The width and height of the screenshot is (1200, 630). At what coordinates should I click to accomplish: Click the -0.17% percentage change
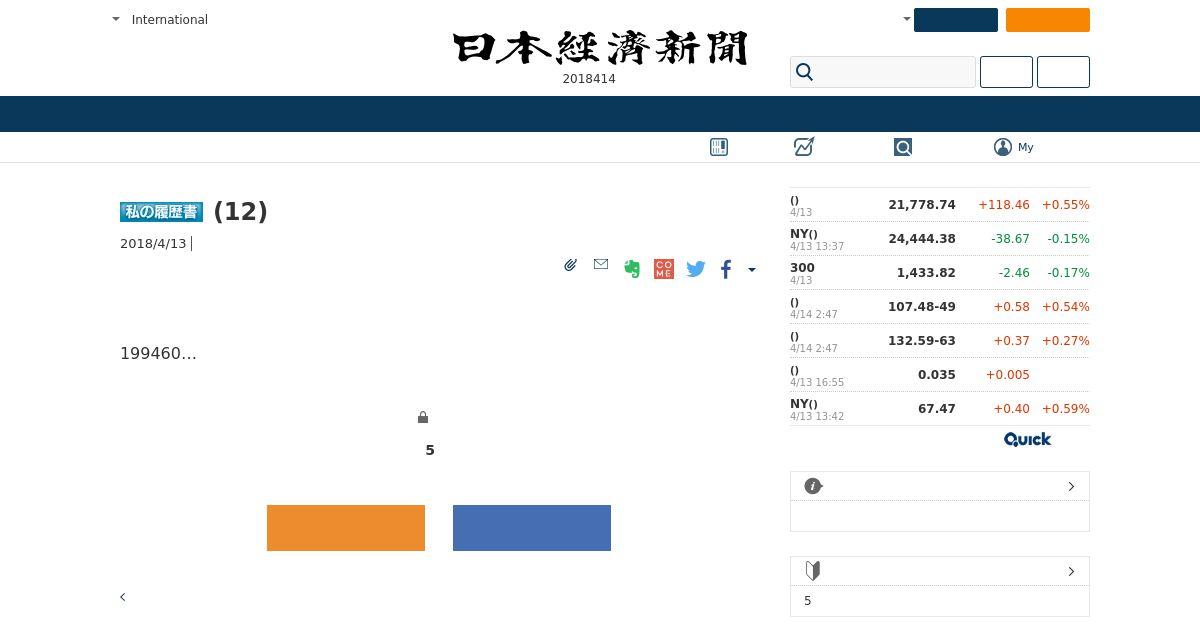click(x=1068, y=273)
